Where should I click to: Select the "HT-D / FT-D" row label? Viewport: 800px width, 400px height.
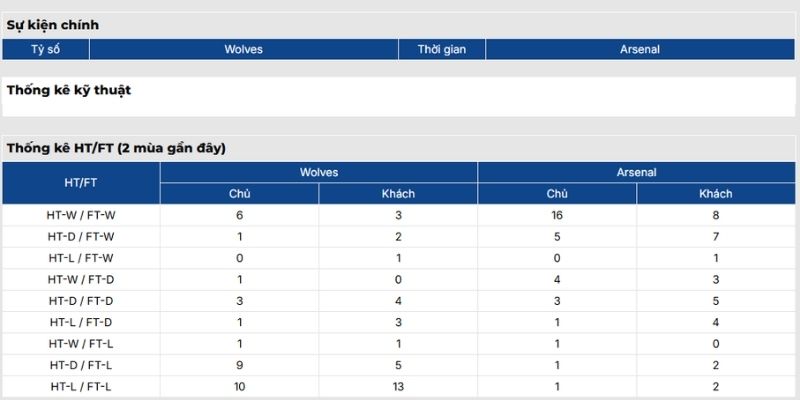(x=80, y=301)
